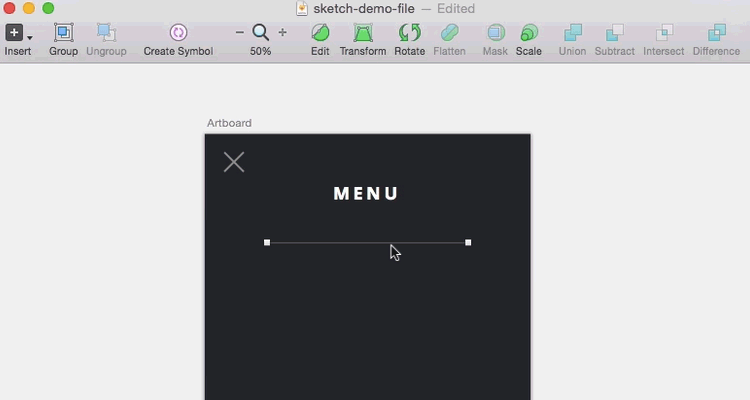Apply Subtract boolean operation
The height and width of the screenshot is (400, 750).
[615, 34]
